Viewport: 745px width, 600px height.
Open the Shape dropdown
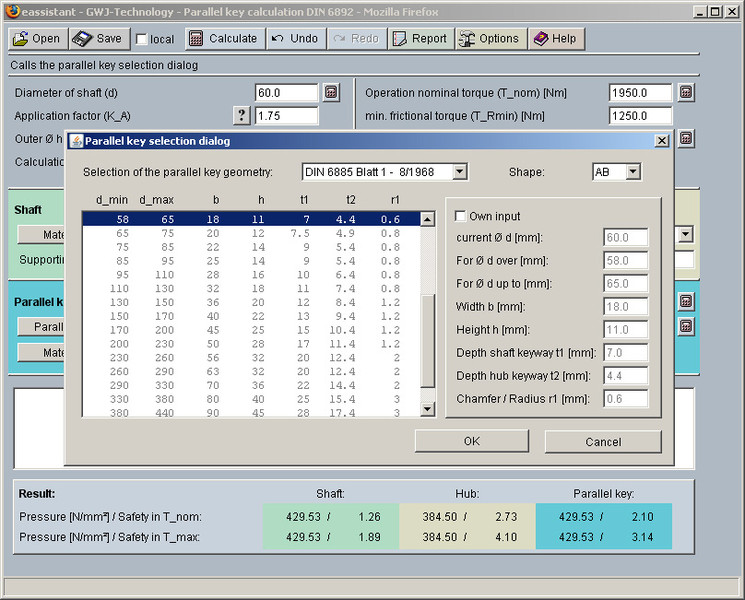(x=633, y=172)
